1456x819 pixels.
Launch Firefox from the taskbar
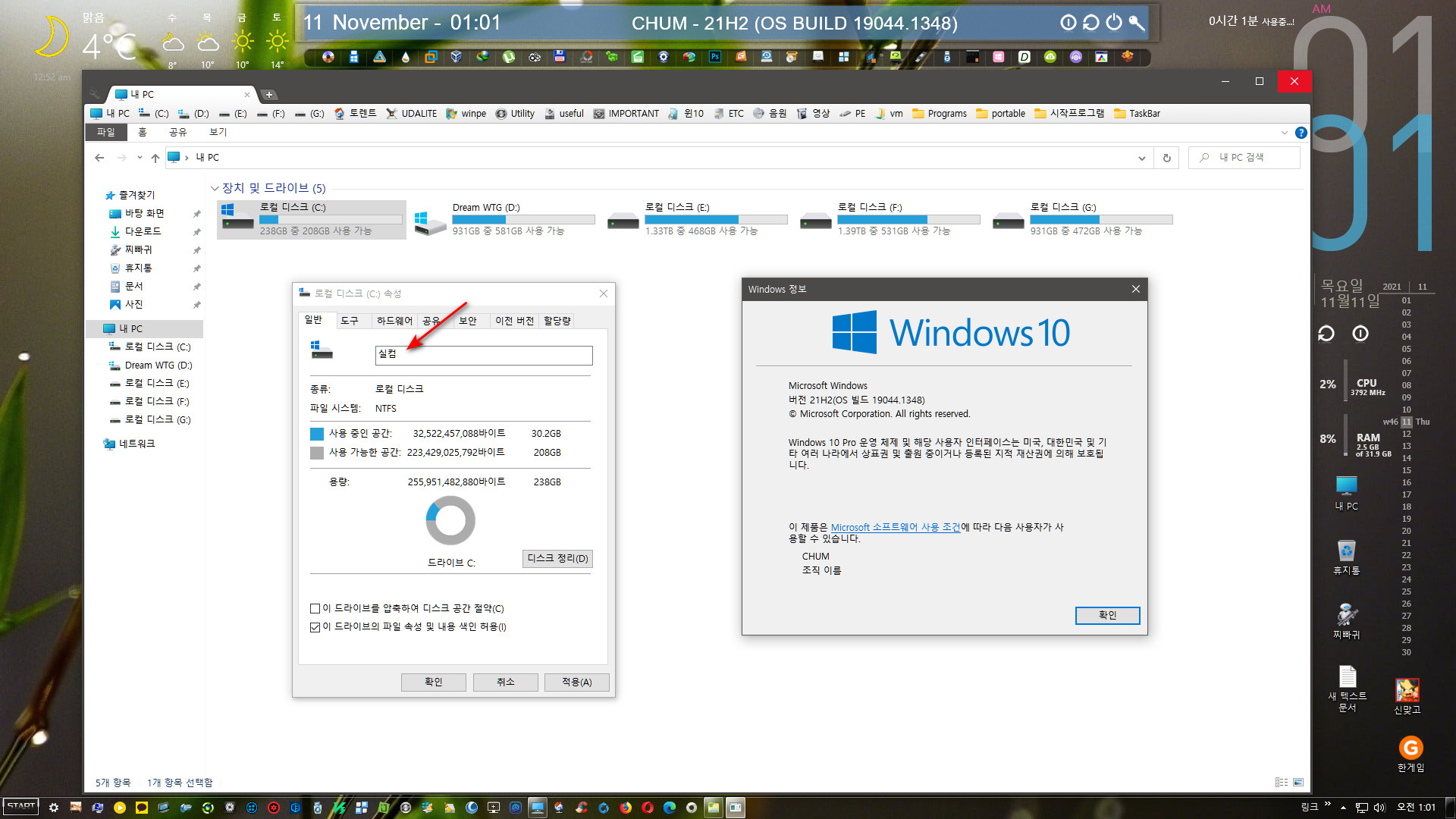coord(625,808)
